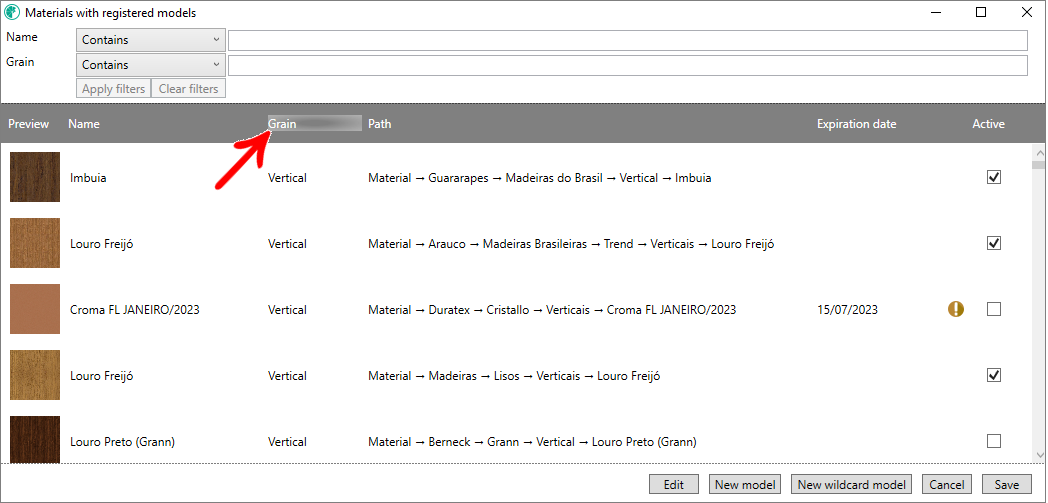
Task: Sort by the Path column header
Action: coord(380,124)
